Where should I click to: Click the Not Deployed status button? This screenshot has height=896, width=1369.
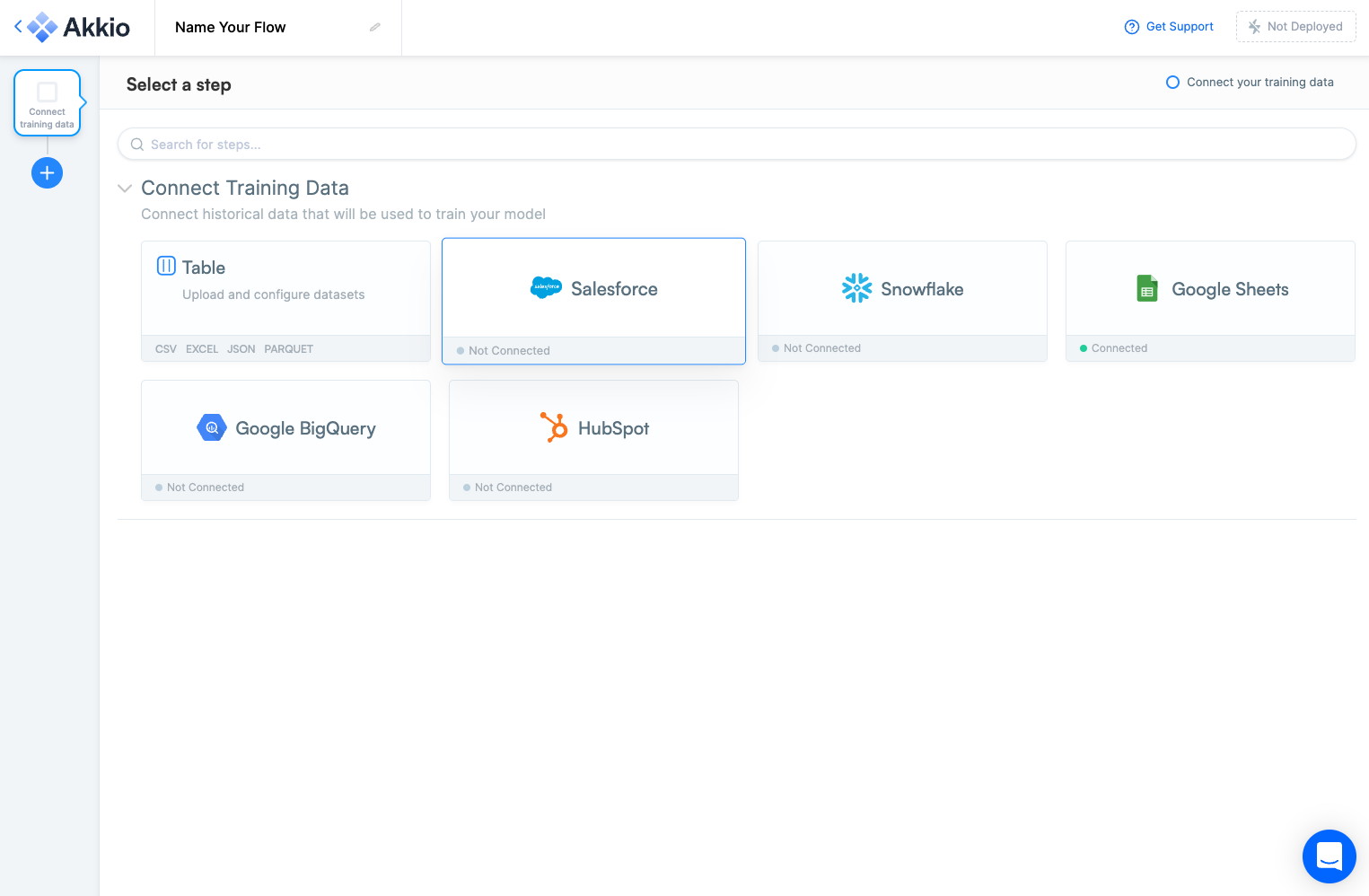[x=1295, y=27]
